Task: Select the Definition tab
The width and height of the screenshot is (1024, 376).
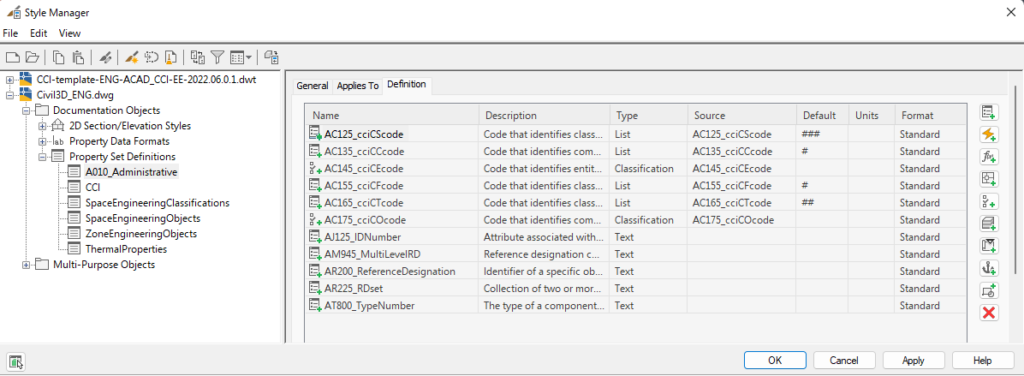Action: pyautogui.click(x=406, y=85)
